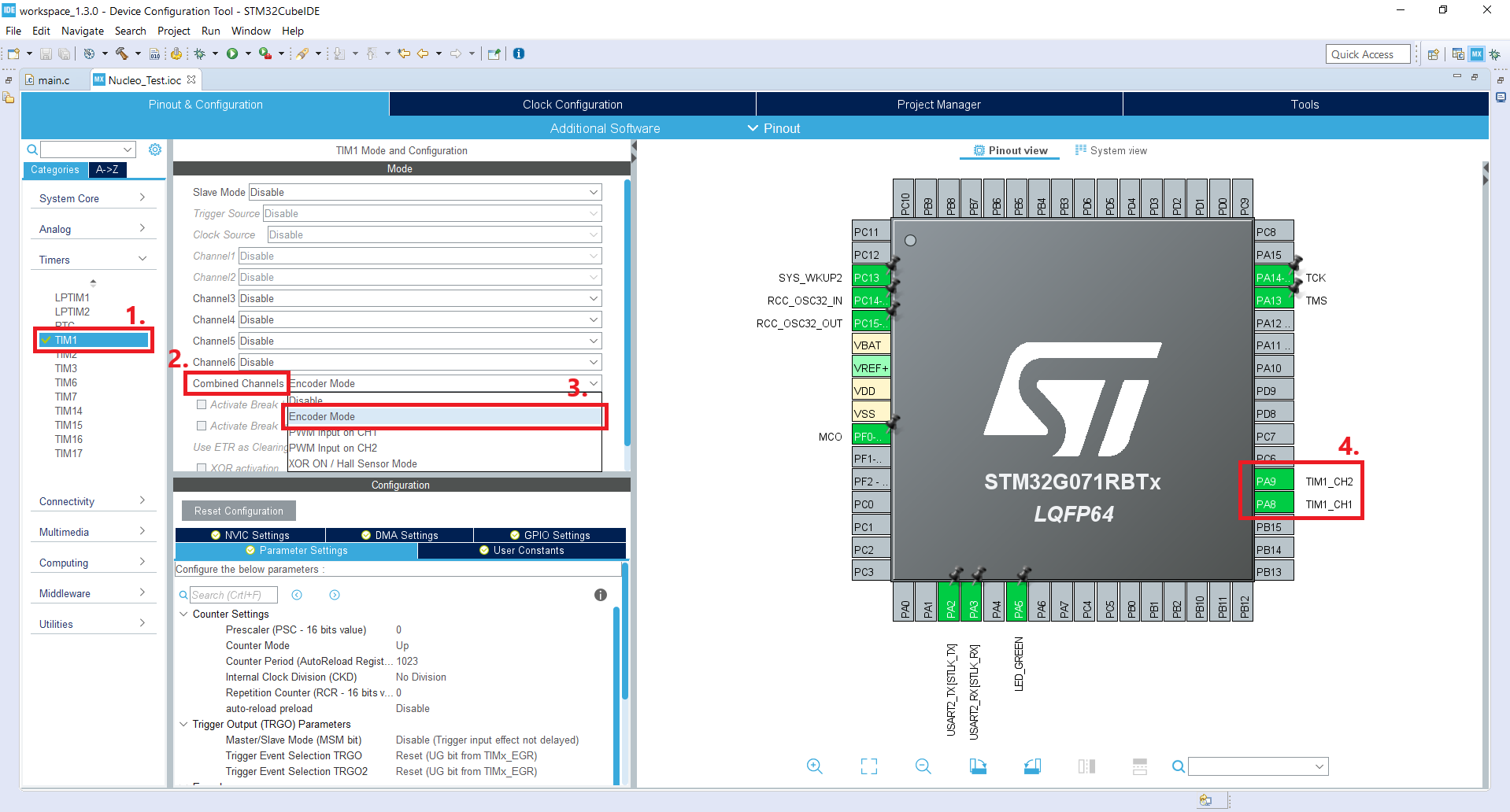
Task: Open the Pinout dropdown menu
Action: [x=774, y=128]
